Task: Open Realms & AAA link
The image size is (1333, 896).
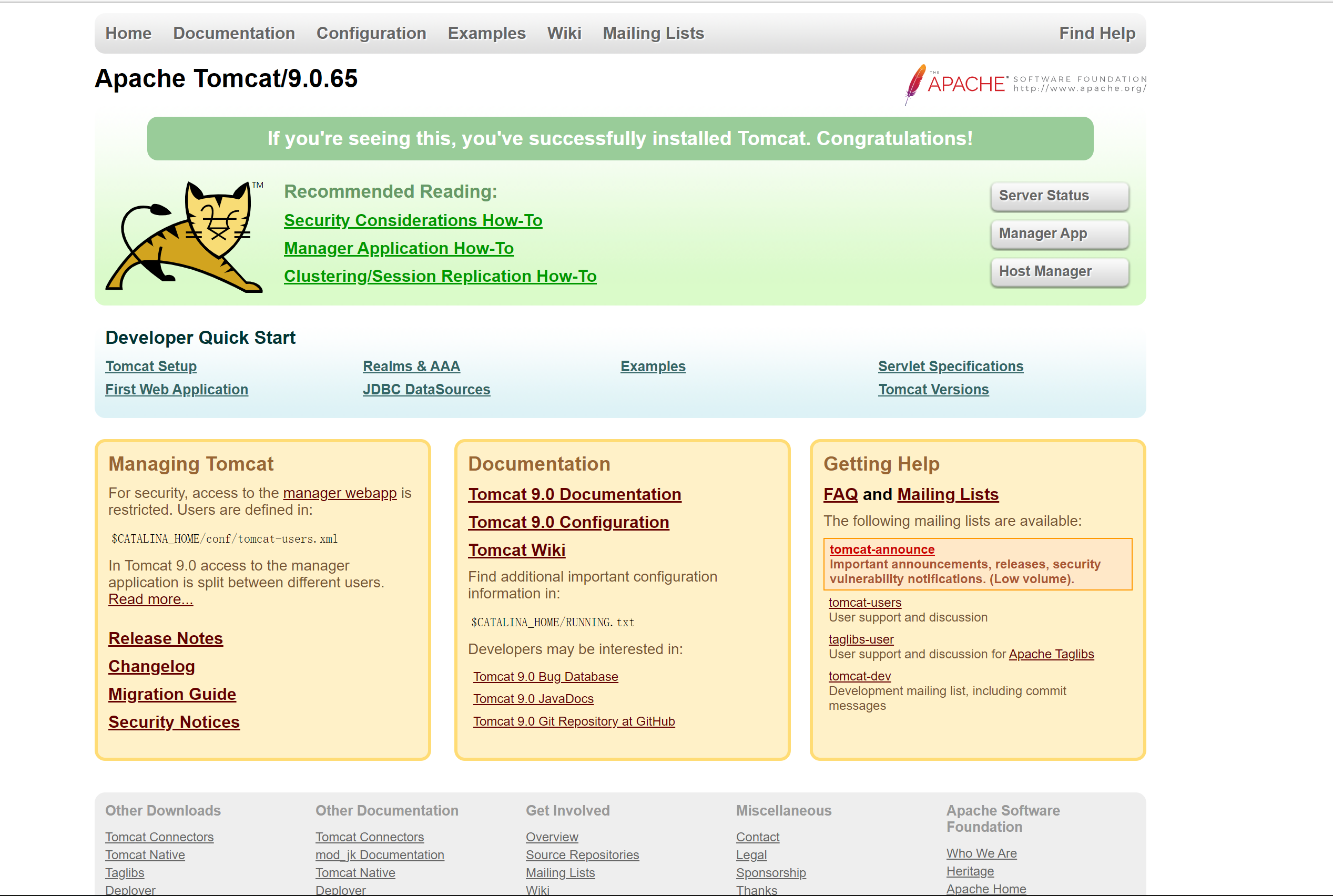Action: (411, 366)
